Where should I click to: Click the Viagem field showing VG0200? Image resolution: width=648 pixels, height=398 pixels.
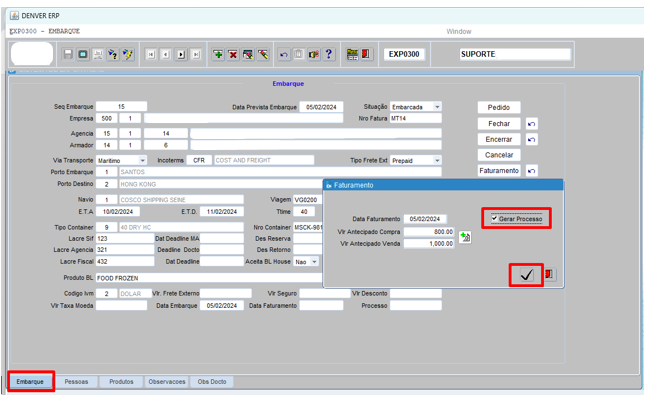click(x=307, y=200)
